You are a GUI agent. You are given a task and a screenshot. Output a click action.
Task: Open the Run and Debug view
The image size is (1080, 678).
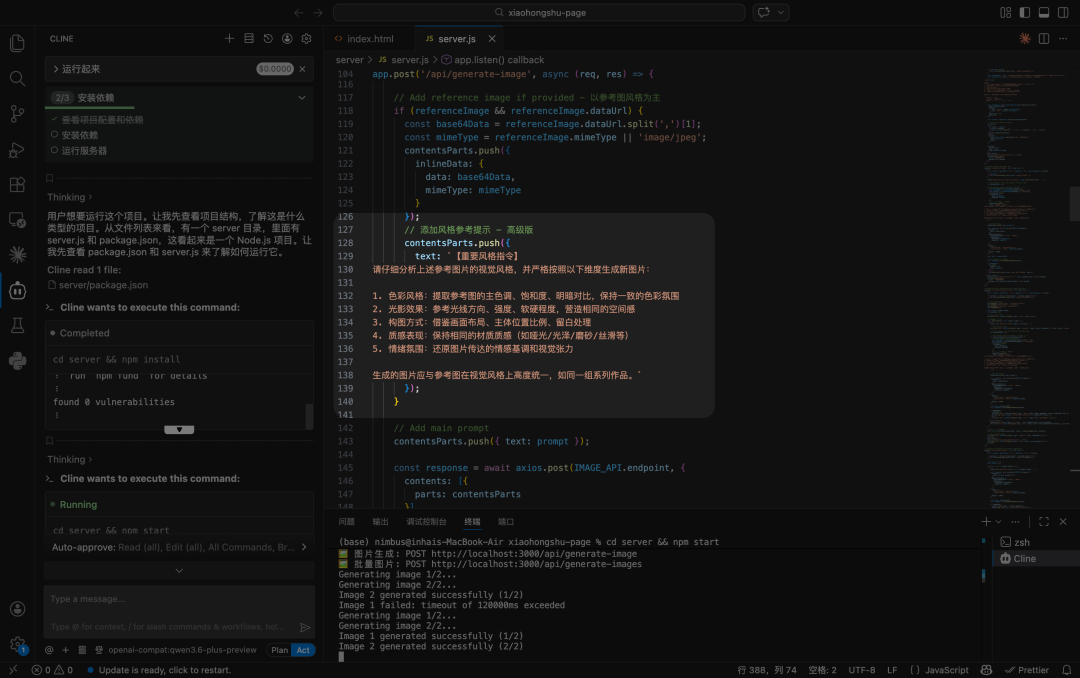(x=17, y=150)
